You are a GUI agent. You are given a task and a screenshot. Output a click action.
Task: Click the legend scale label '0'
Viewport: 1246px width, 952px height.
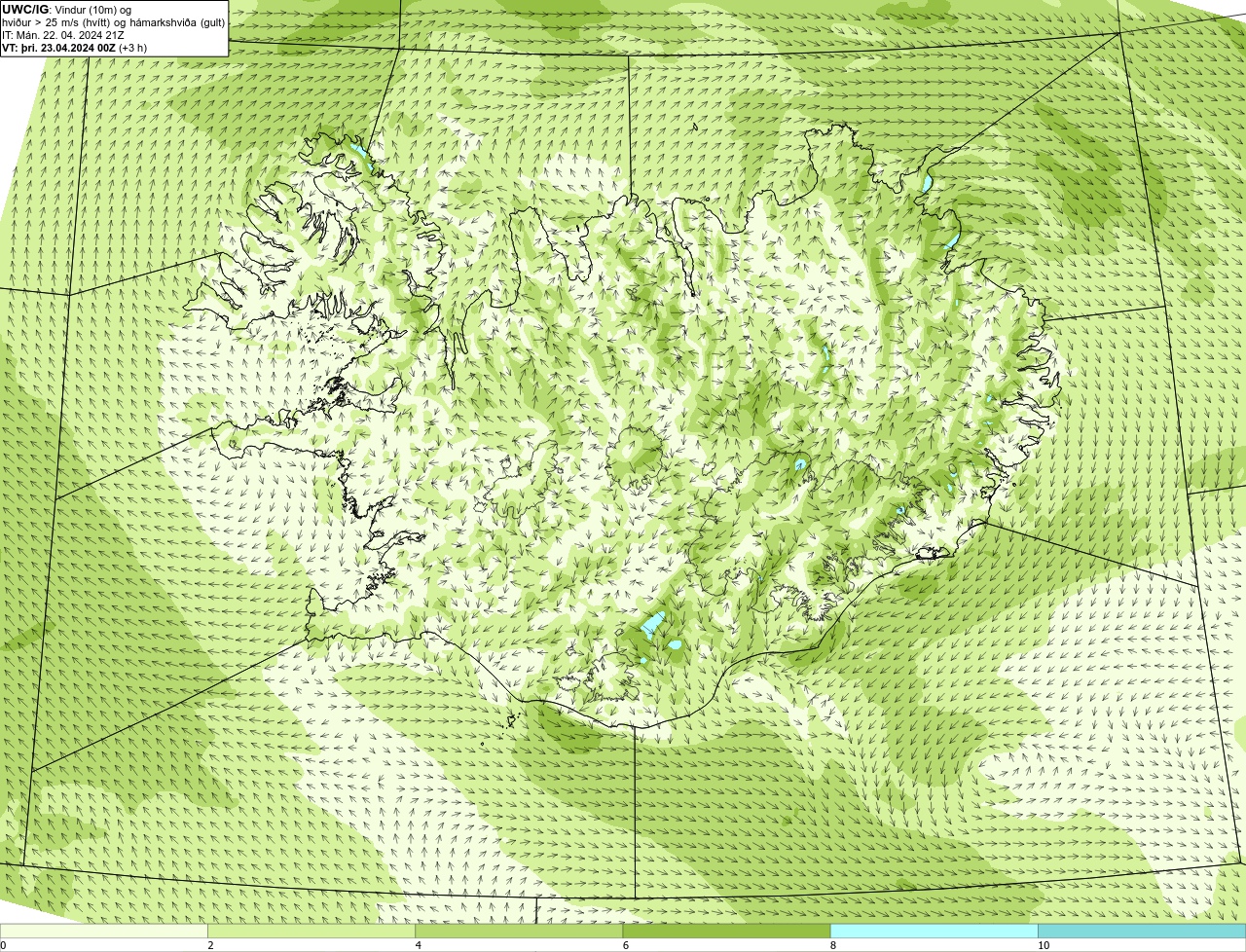click(3, 945)
